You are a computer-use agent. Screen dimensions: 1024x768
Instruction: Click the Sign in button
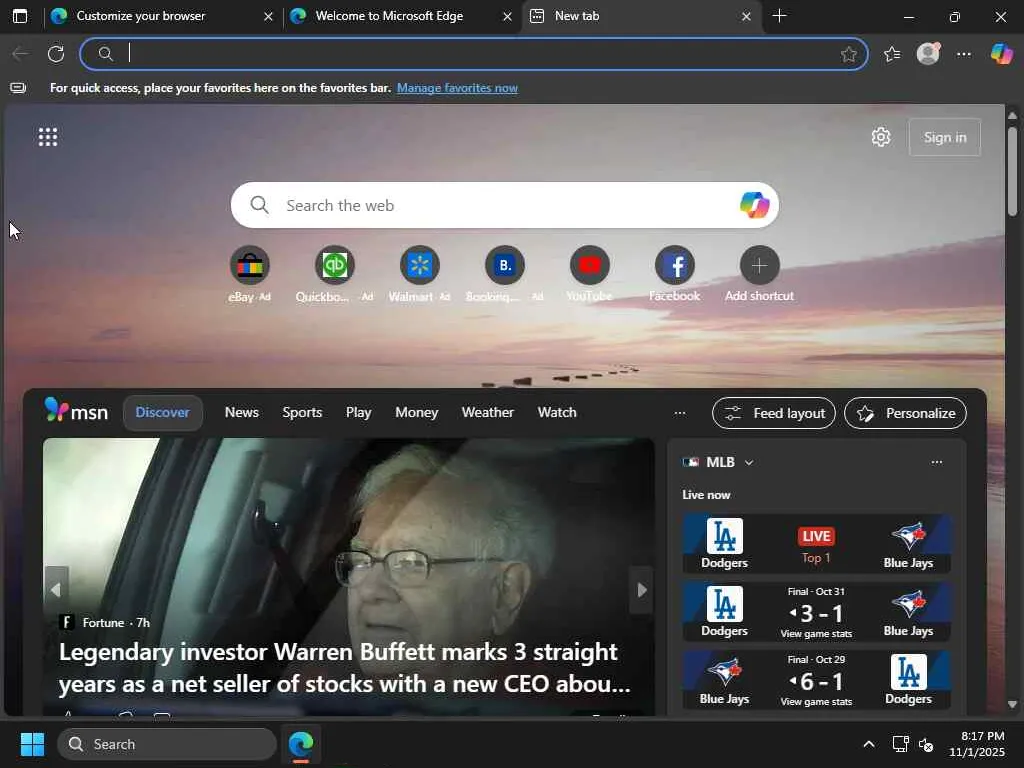[x=944, y=137]
